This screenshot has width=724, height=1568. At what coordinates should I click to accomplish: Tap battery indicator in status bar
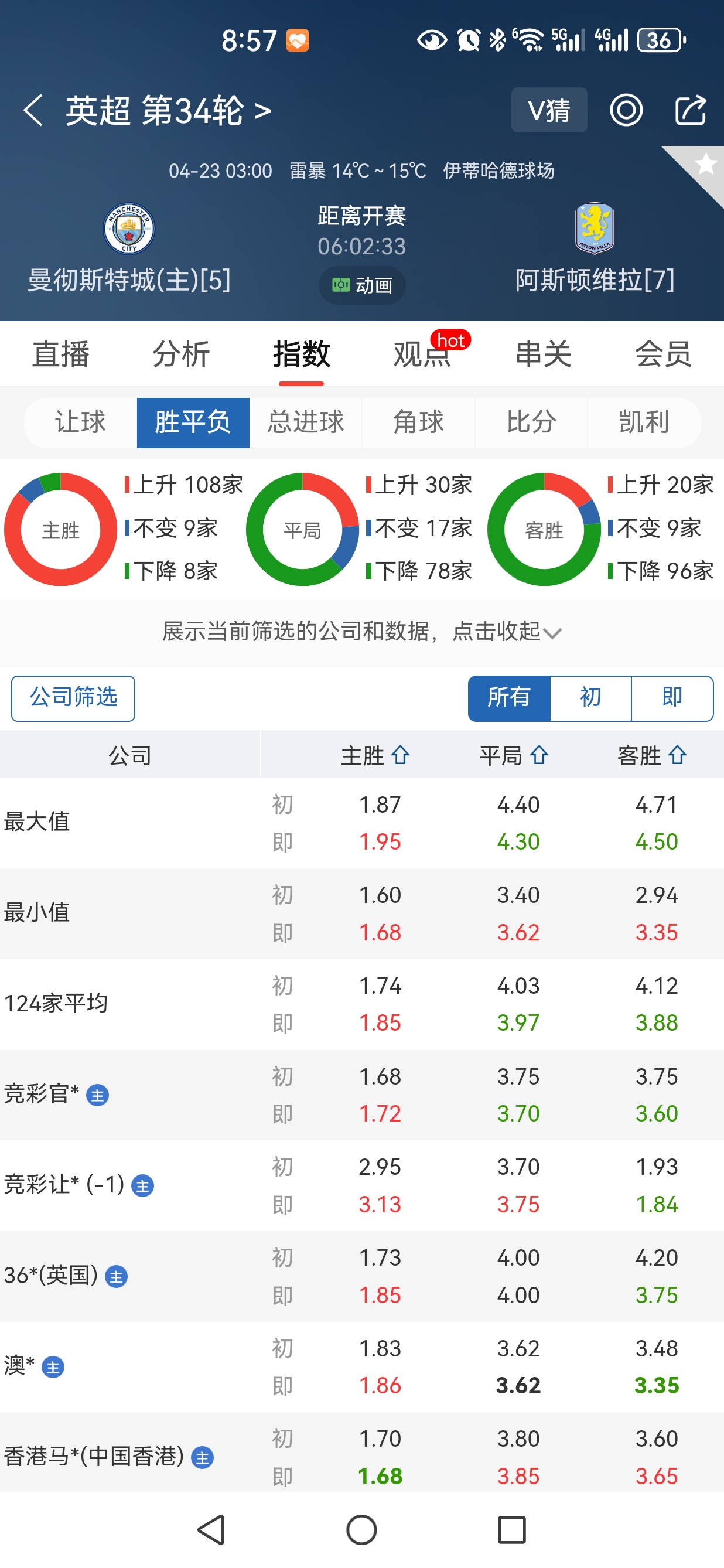point(661,40)
